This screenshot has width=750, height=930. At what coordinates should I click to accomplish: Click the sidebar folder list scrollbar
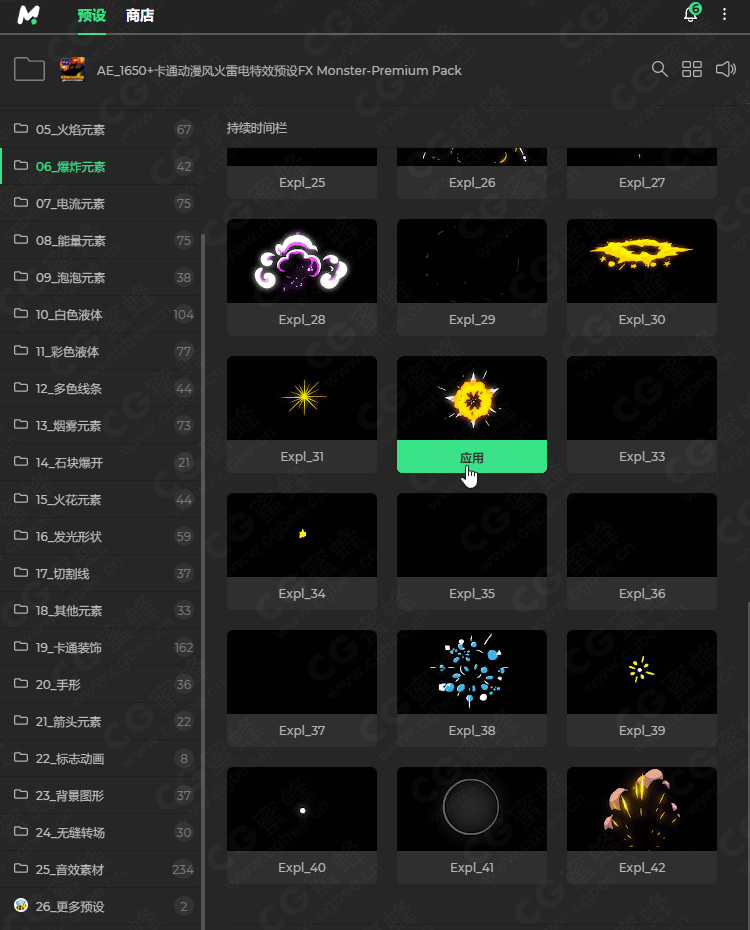coord(203,581)
